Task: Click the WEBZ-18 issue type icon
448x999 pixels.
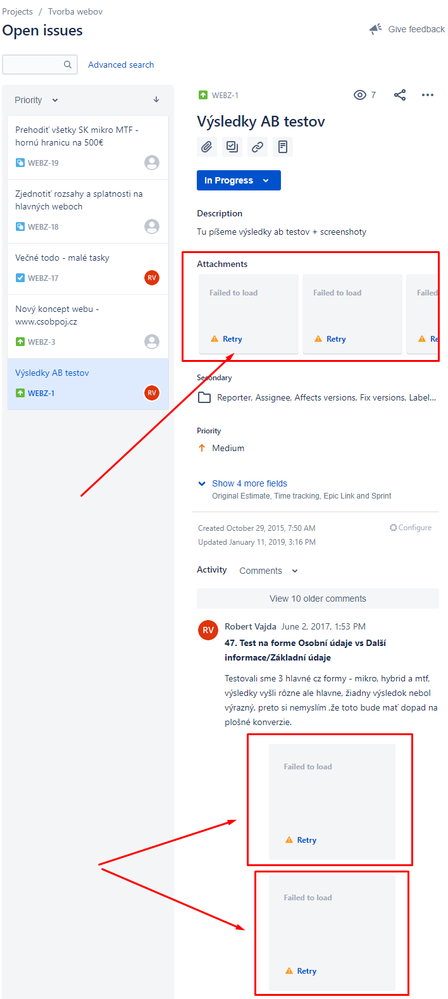Action: [x=20, y=227]
